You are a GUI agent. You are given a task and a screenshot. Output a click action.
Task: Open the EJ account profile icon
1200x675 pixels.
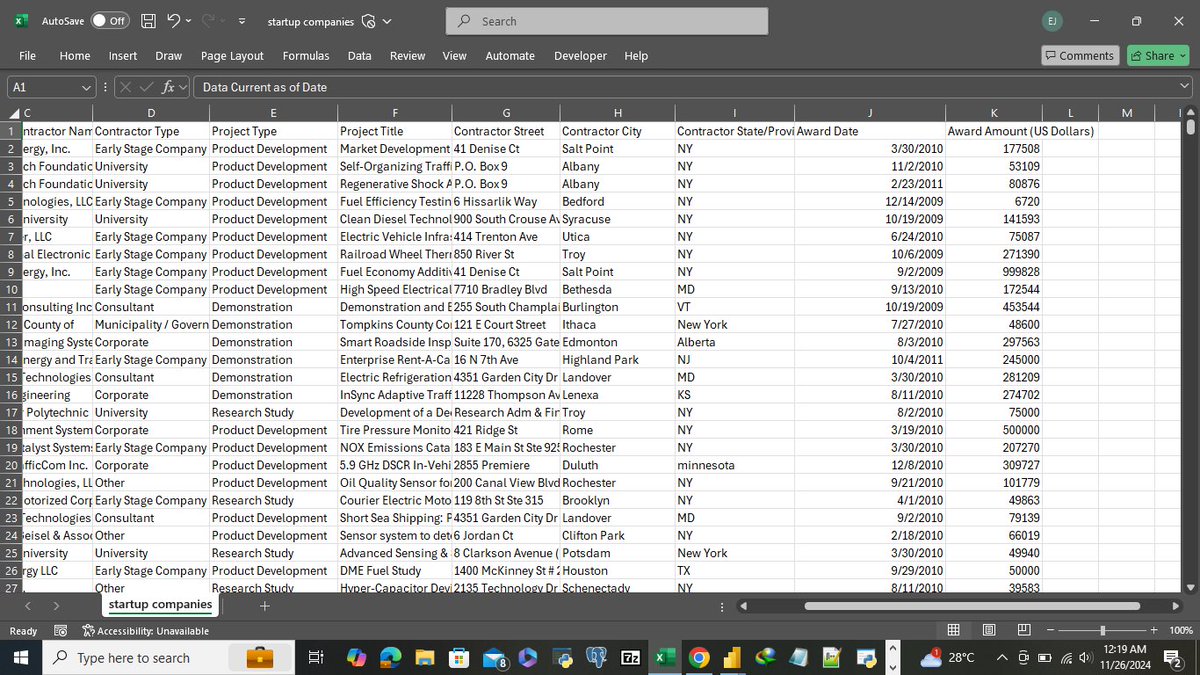tap(1052, 21)
